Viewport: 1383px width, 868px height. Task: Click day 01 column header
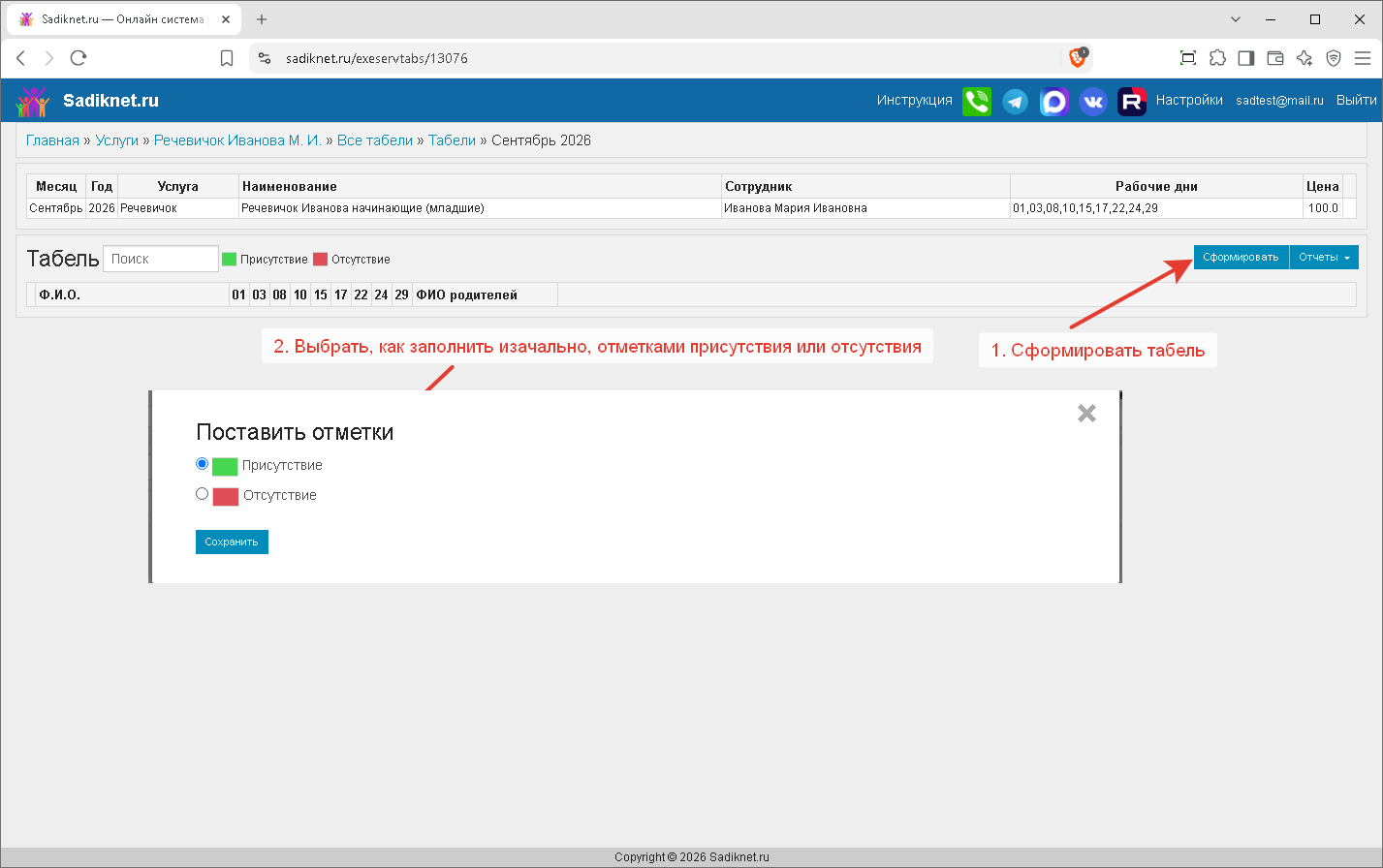238,294
